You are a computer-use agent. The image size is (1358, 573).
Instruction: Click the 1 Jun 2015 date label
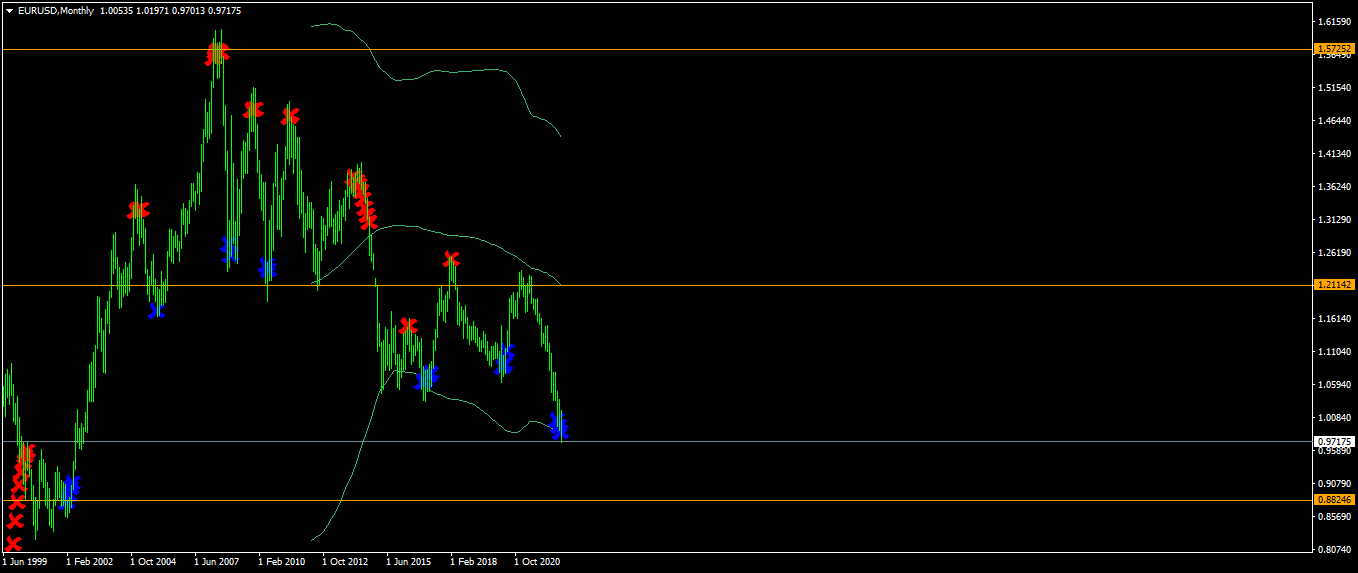[x=409, y=562]
